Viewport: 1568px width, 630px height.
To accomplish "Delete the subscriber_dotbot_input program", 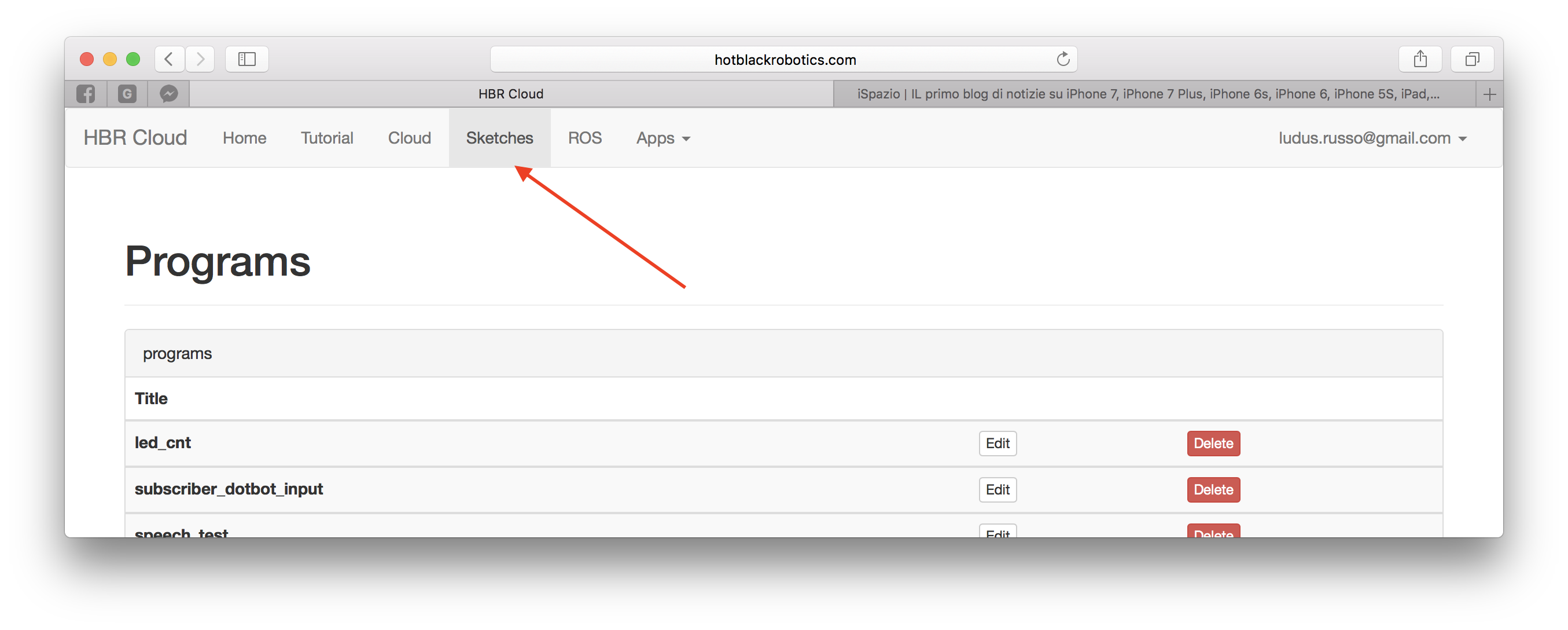I will [1213, 490].
